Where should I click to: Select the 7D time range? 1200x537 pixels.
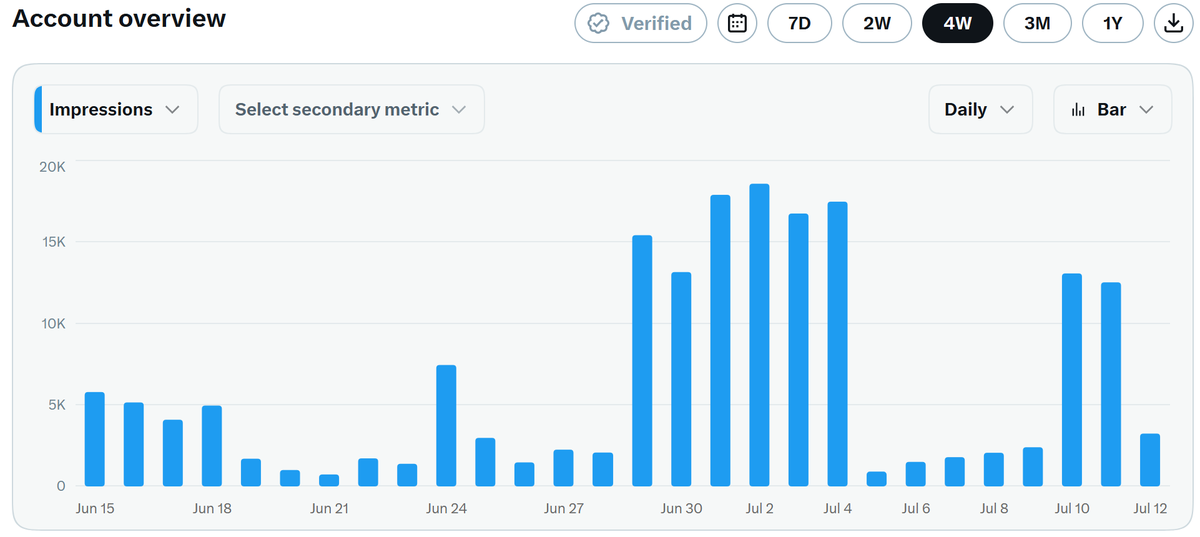pos(800,23)
